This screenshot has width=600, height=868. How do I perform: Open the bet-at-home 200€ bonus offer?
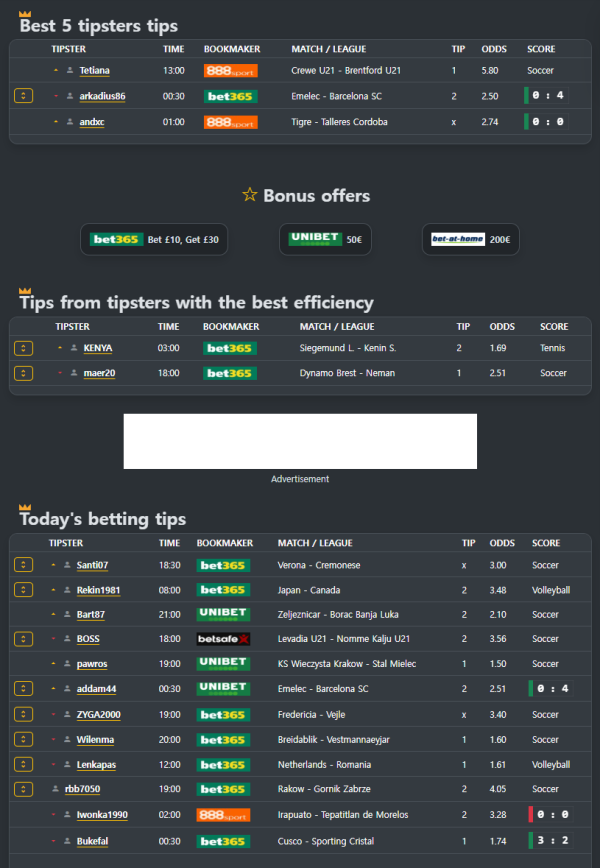(470, 240)
